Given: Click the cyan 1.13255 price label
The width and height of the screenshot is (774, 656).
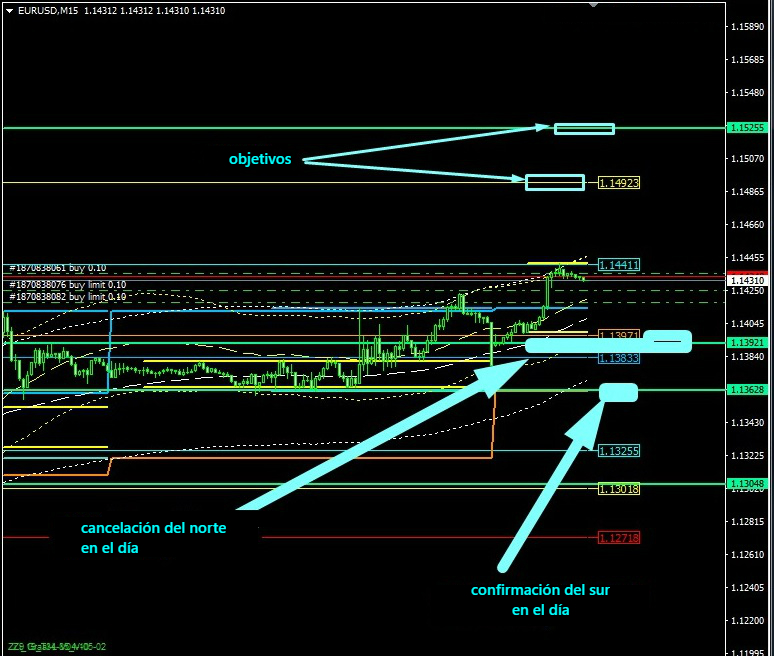Looking at the screenshot, I should pos(619,452).
